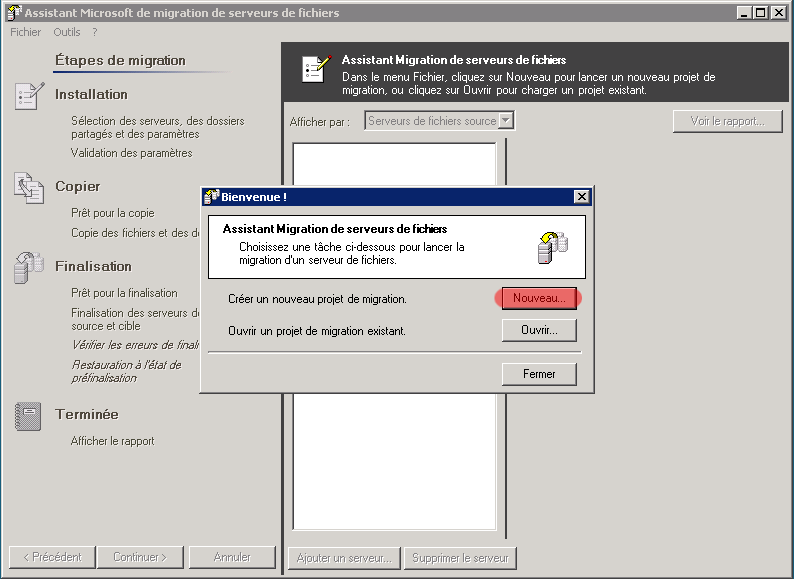Click the checklist icon in the dark header banner
The width and height of the screenshot is (794, 579).
coord(316,69)
